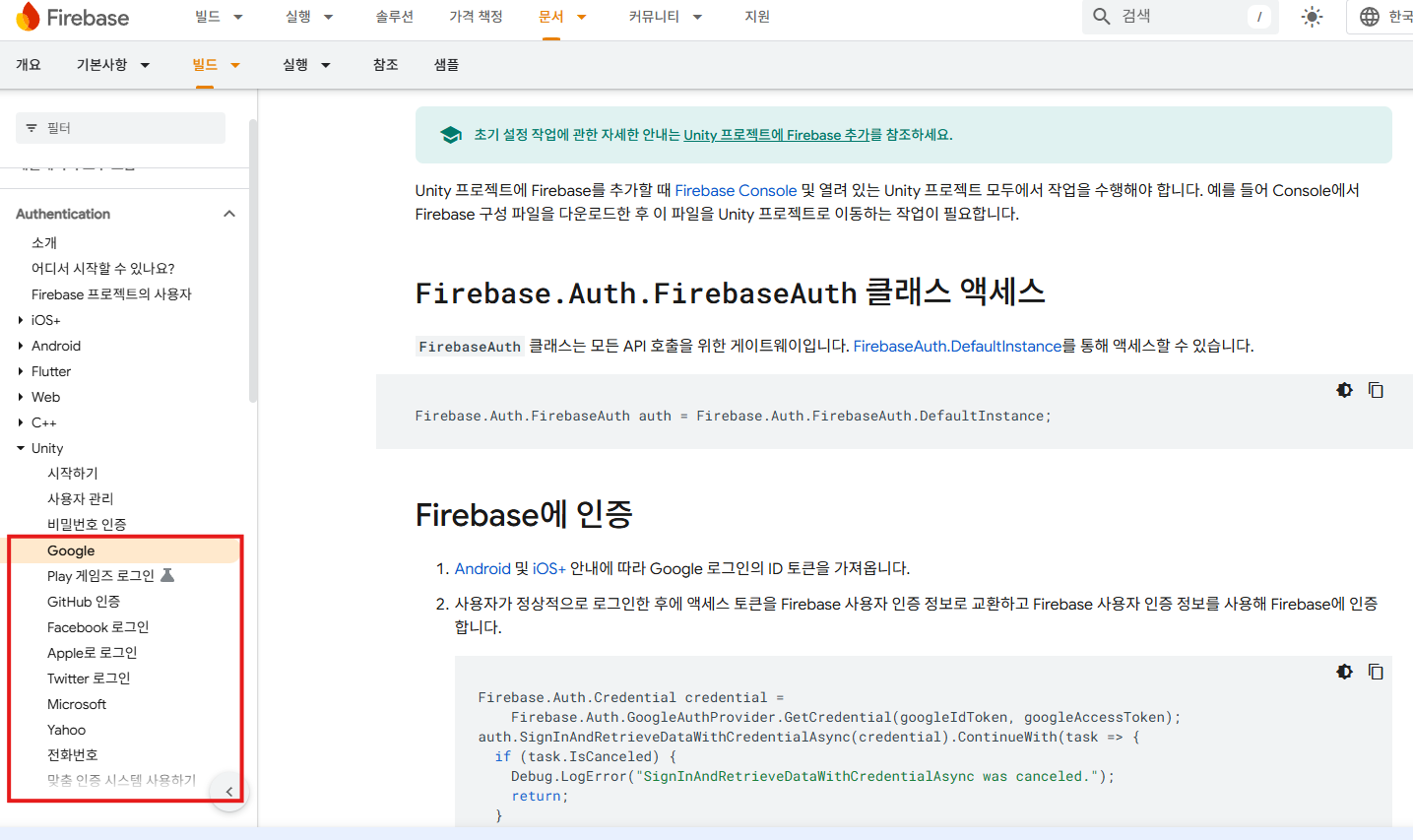The width and height of the screenshot is (1413, 840).
Task: Copy the DefaultInstance code snippet
Action: (x=1376, y=391)
